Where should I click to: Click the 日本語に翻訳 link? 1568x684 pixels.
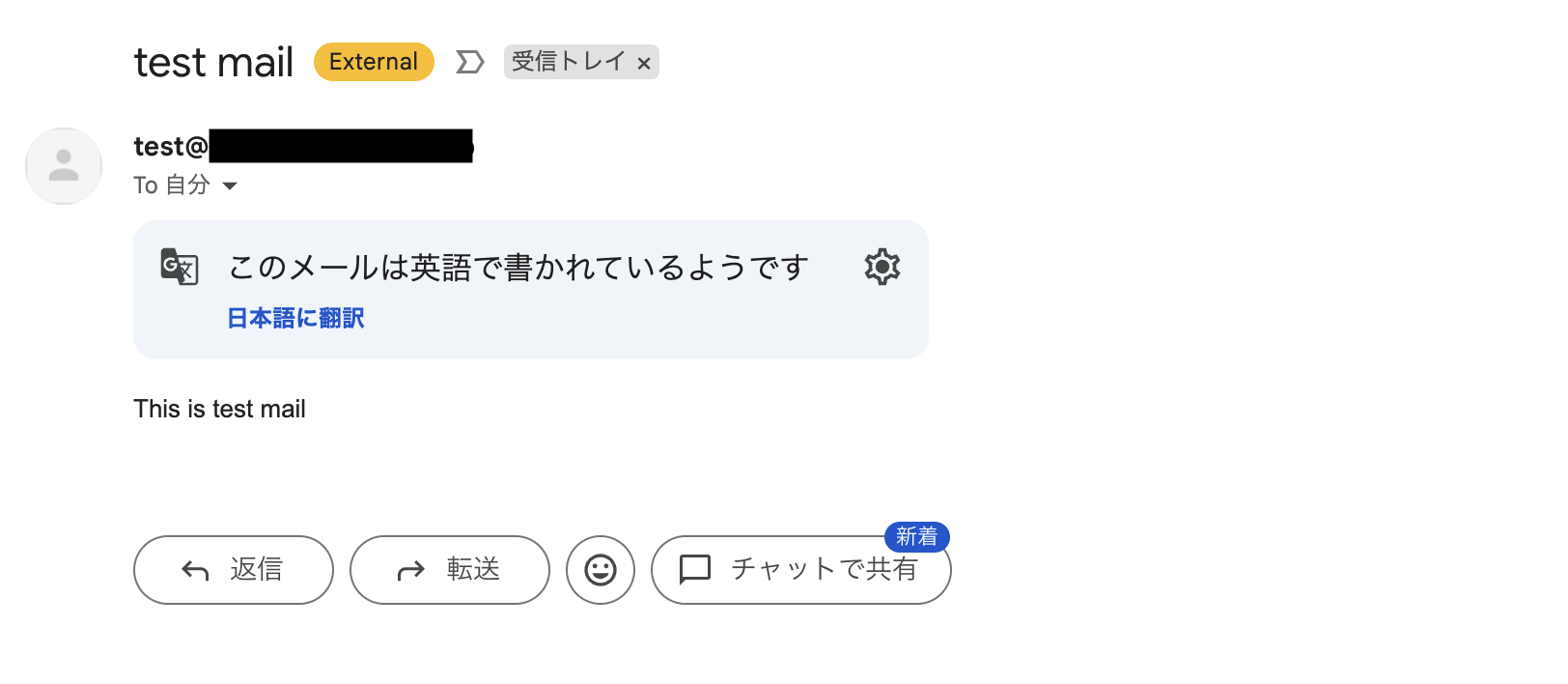(x=295, y=318)
